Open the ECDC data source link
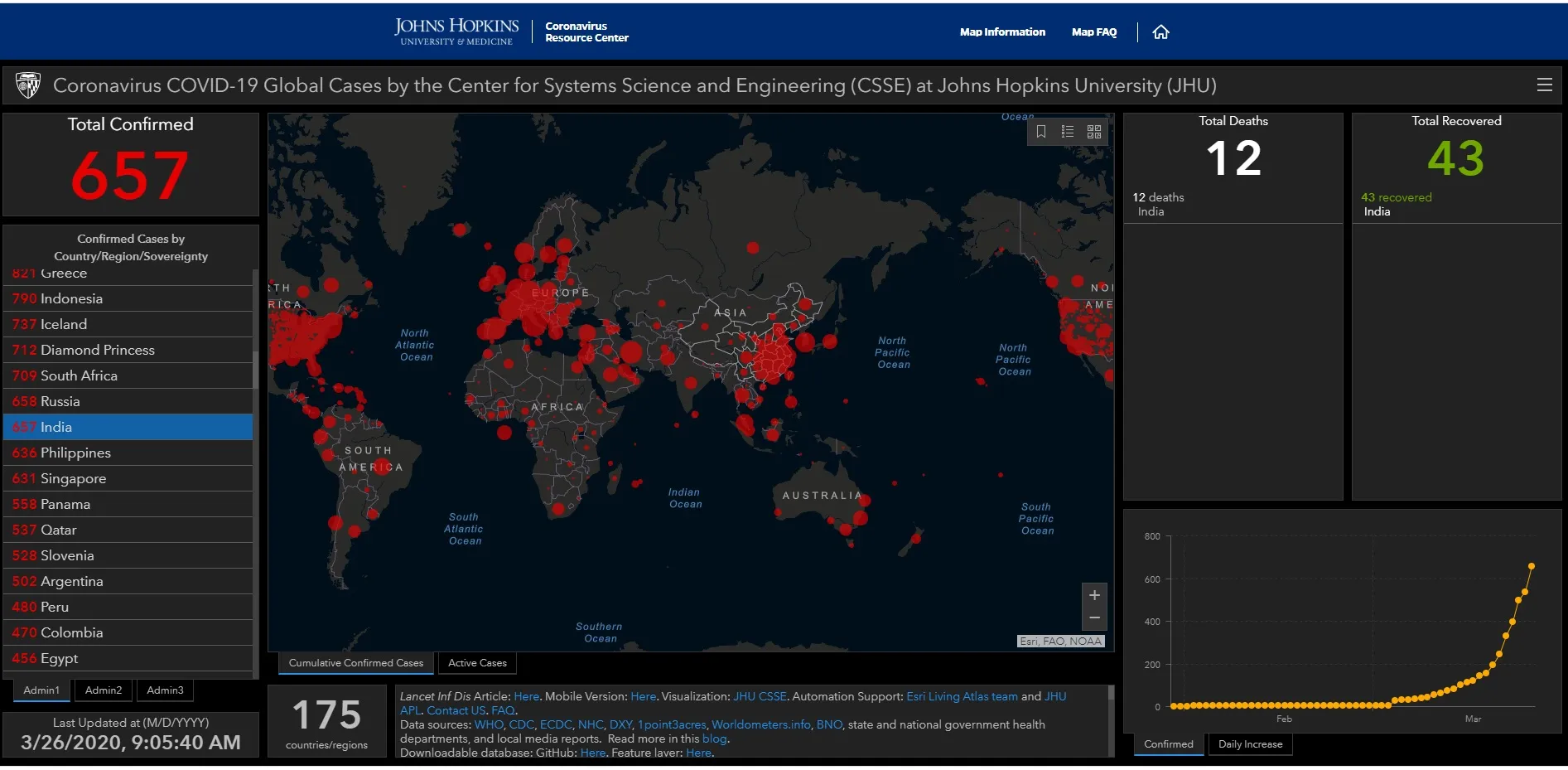The height and width of the screenshot is (770, 1568). point(555,725)
